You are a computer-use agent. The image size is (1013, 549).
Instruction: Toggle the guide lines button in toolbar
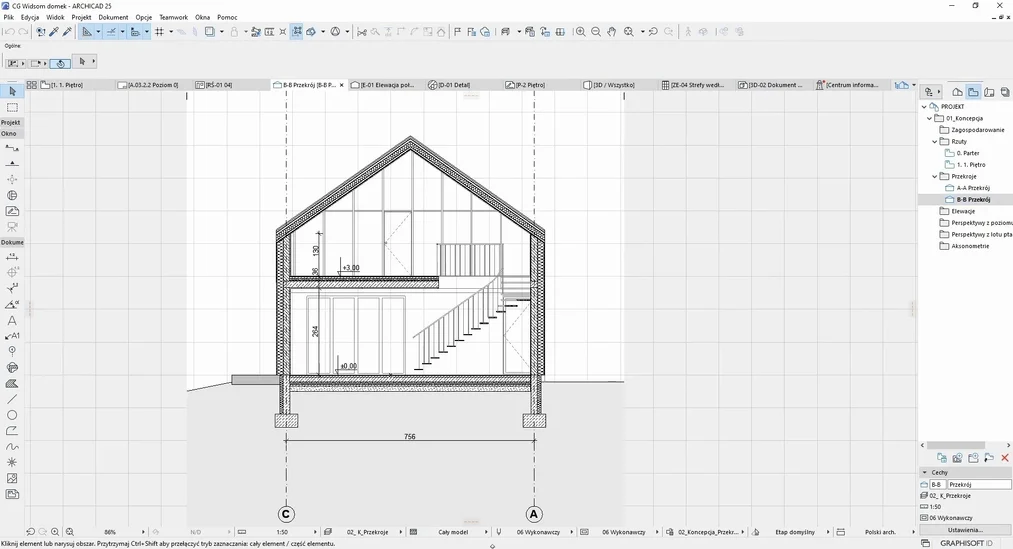(112, 32)
